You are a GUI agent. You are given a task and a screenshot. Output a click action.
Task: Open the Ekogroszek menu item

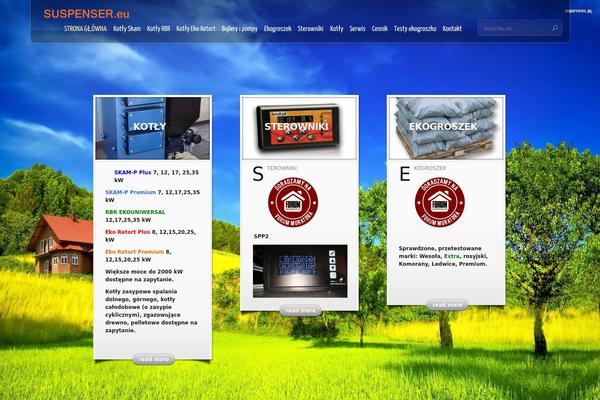pyautogui.click(x=277, y=29)
